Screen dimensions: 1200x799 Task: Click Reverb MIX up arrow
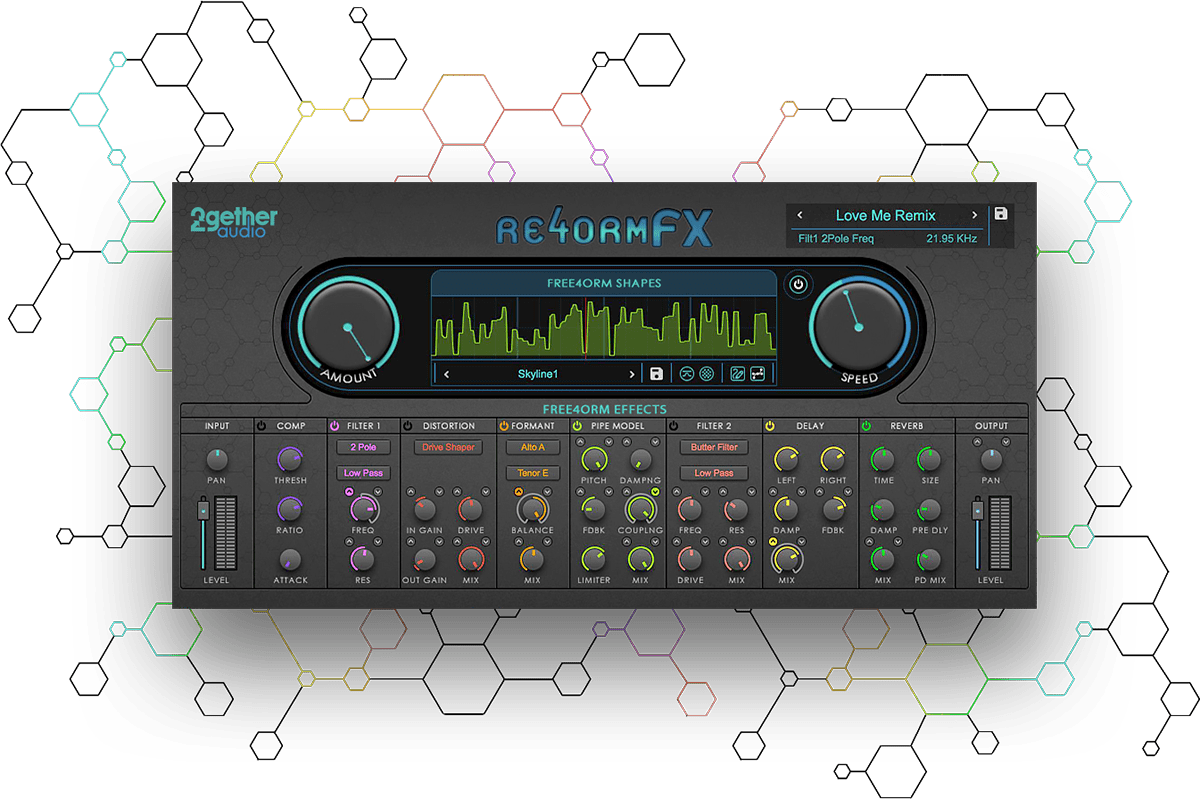[x=869, y=542]
